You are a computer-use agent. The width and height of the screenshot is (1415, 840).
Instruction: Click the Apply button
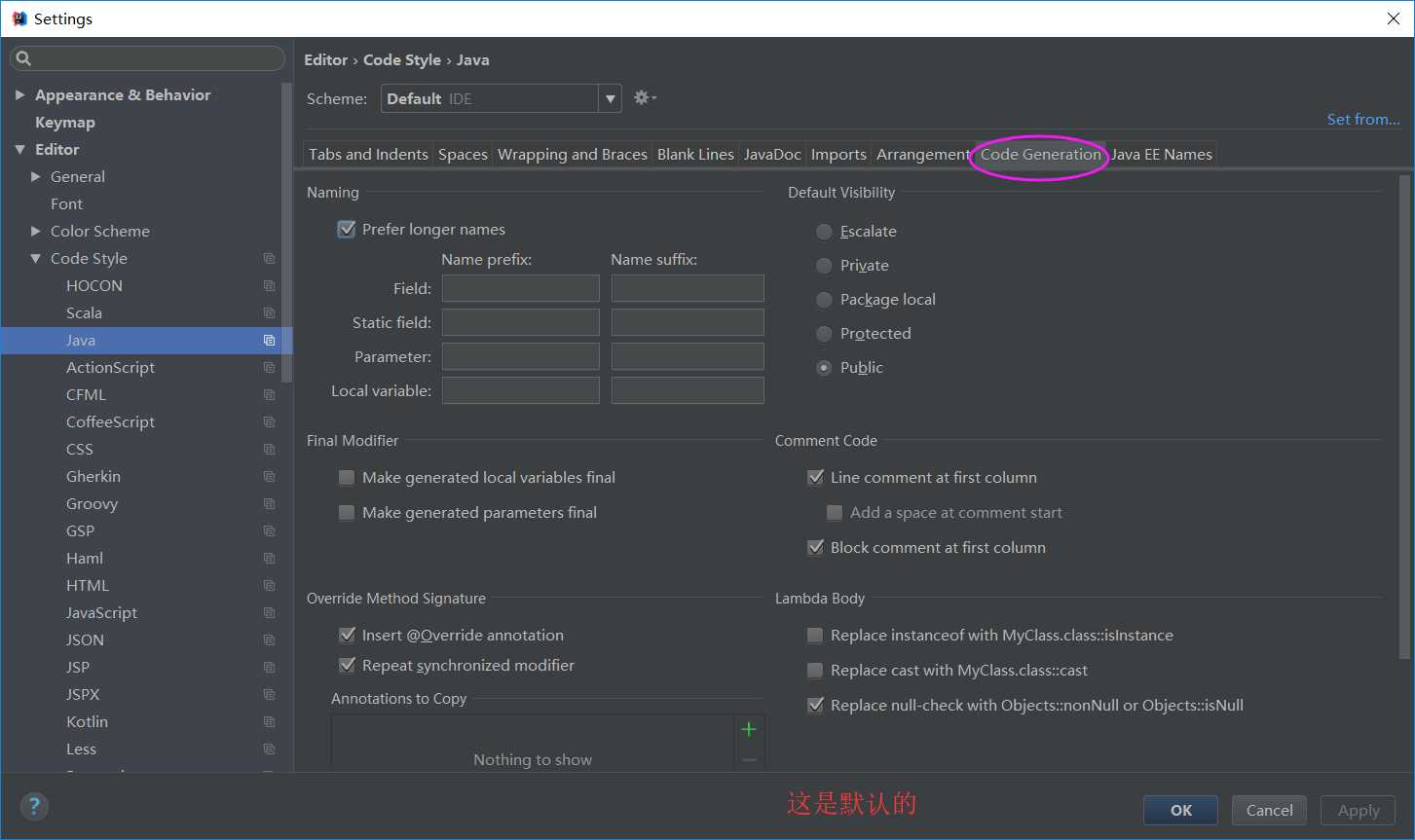tap(1359, 810)
